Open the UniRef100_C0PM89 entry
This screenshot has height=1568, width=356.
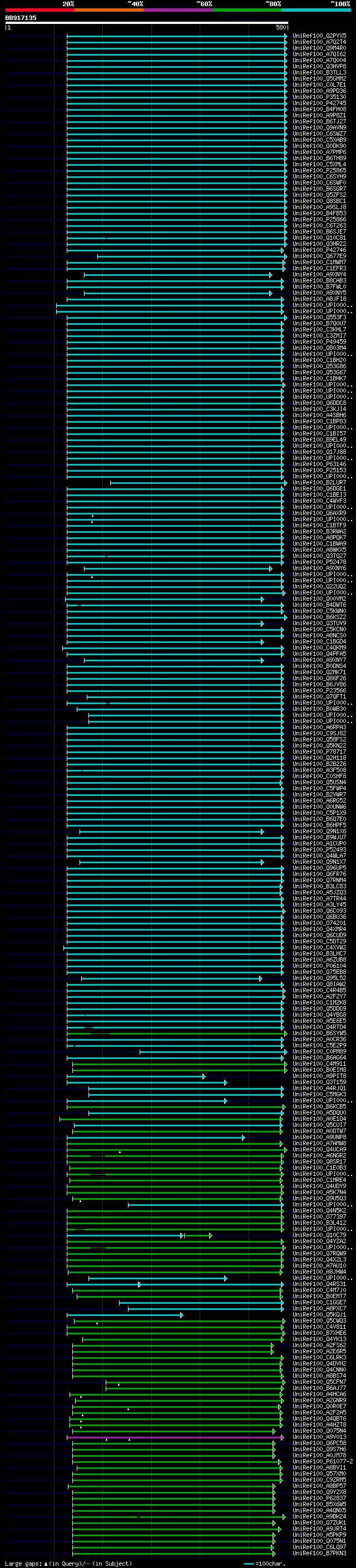click(319, 1052)
